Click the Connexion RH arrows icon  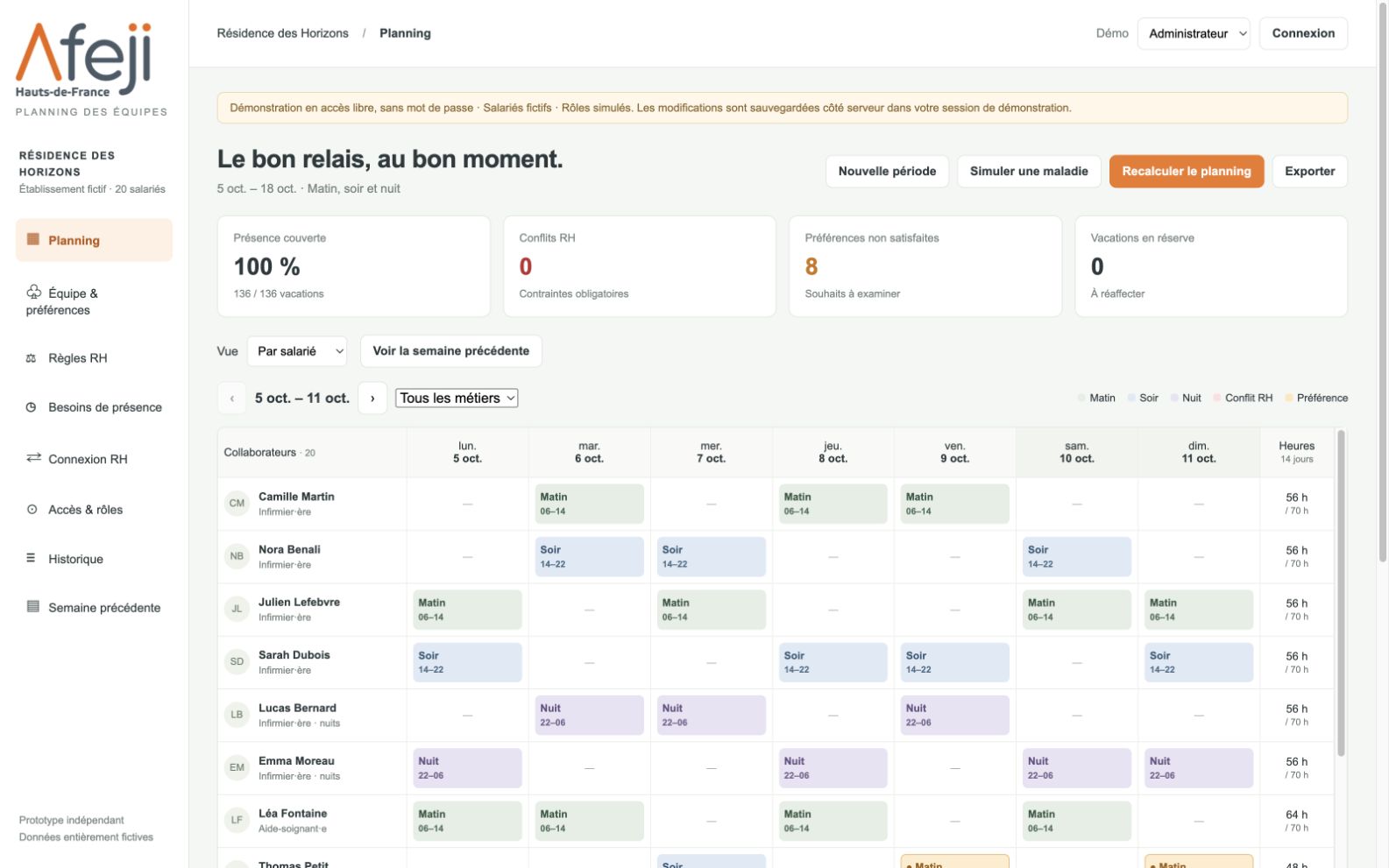click(34, 458)
